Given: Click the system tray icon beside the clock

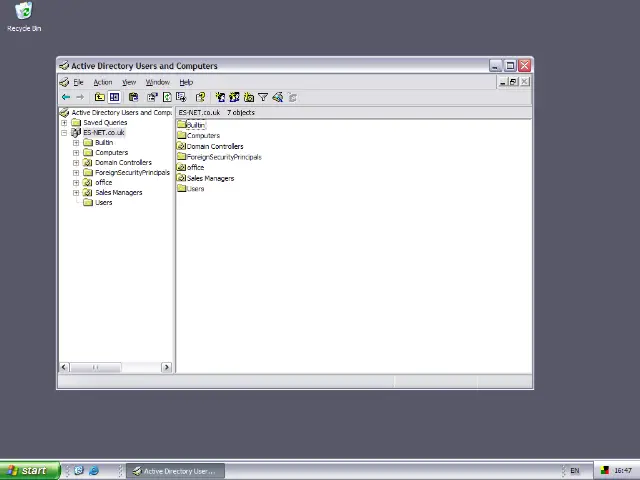Looking at the screenshot, I should click(604, 471).
